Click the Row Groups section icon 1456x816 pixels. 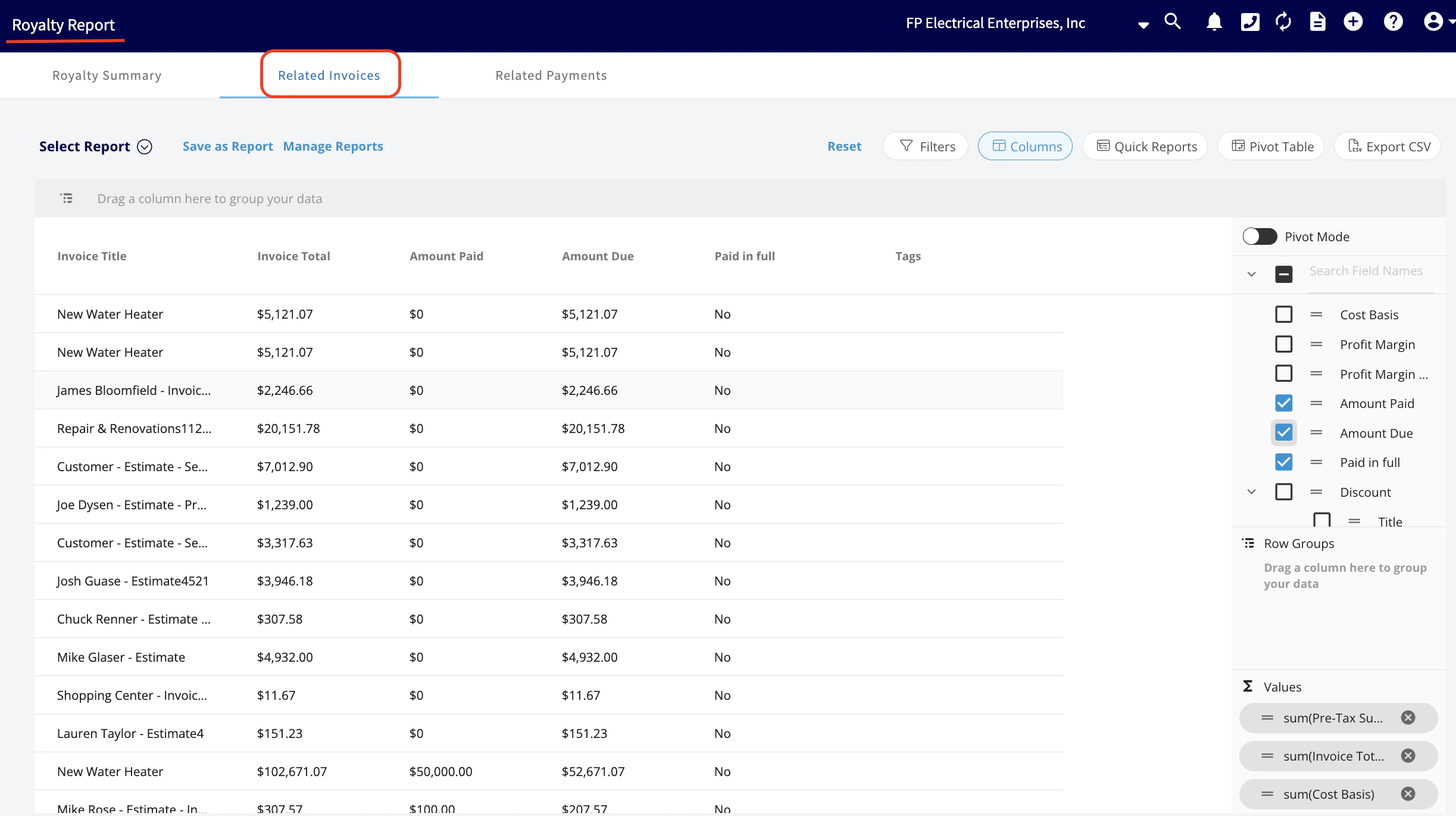(x=1248, y=543)
